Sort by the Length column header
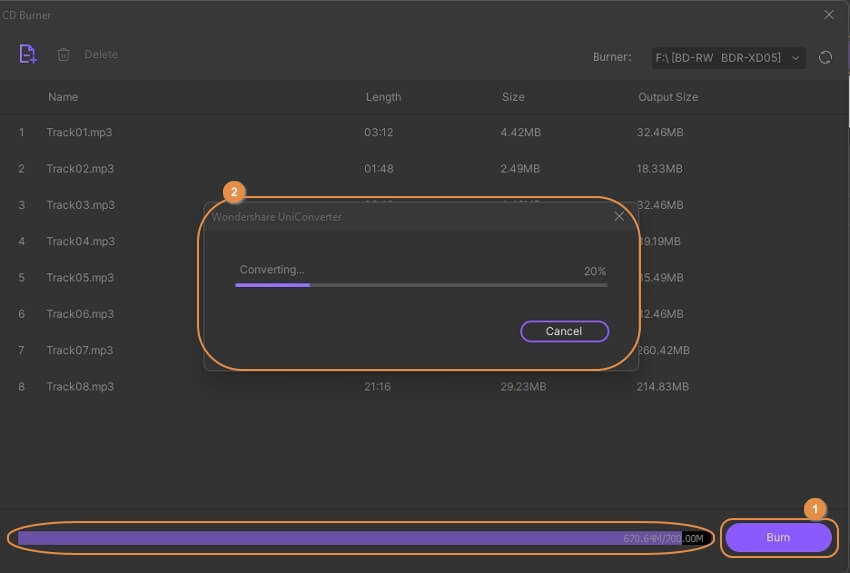 (x=383, y=97)
